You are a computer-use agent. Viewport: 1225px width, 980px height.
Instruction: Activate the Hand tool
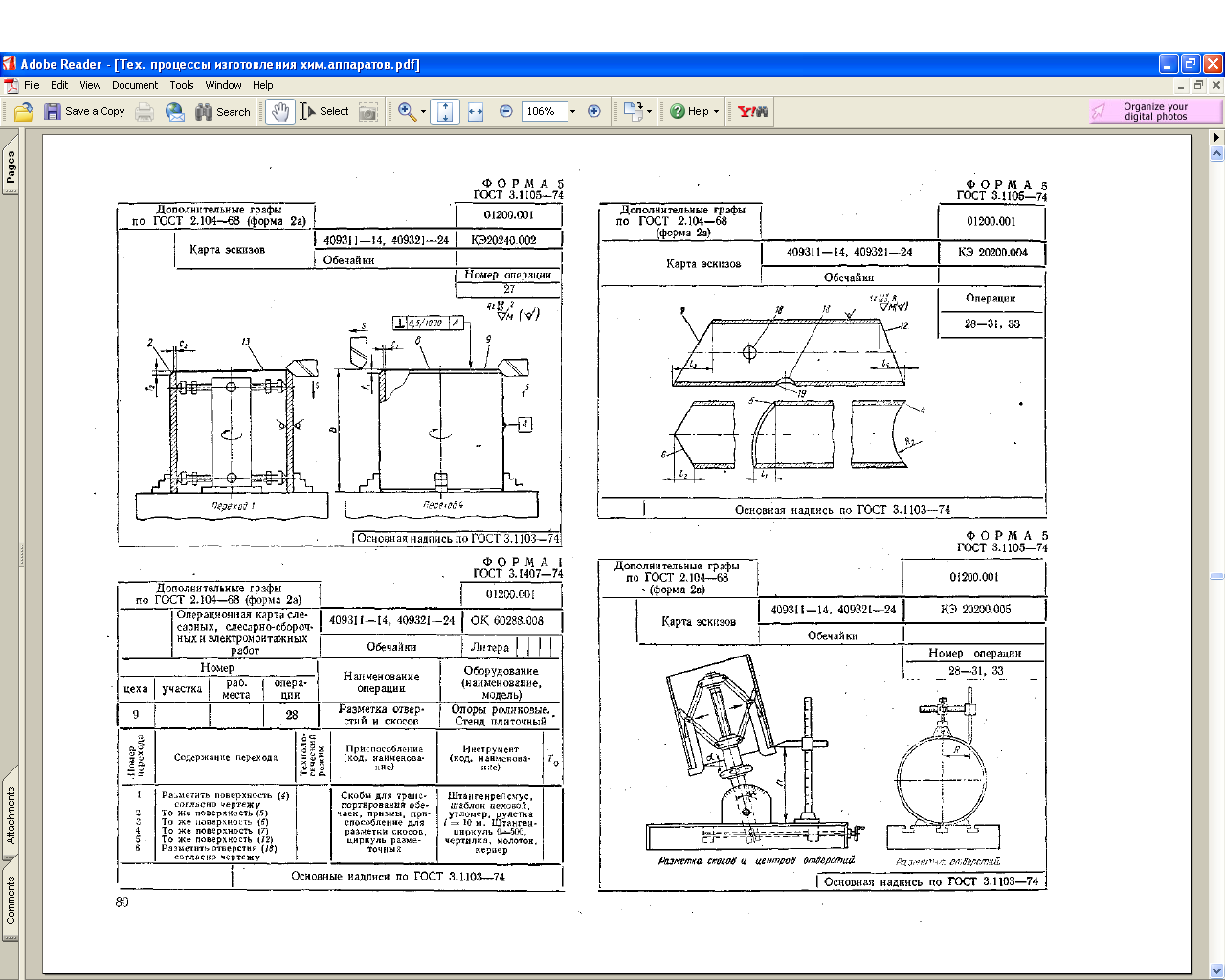279,112
